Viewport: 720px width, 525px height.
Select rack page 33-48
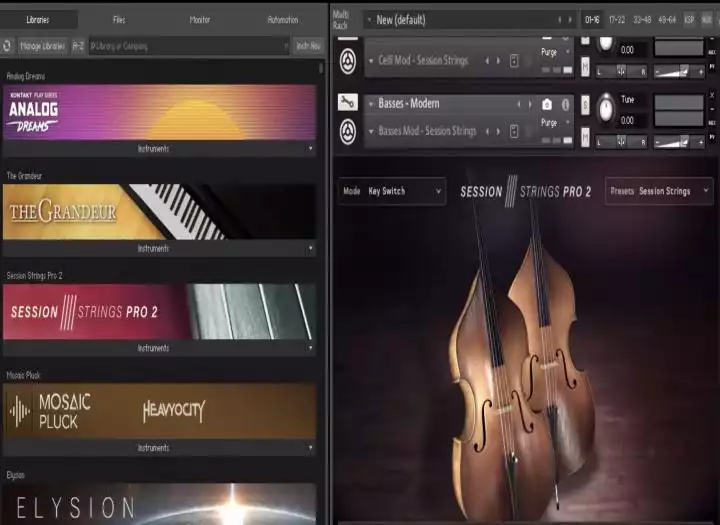pyautogui.click(x=642, y=20)
